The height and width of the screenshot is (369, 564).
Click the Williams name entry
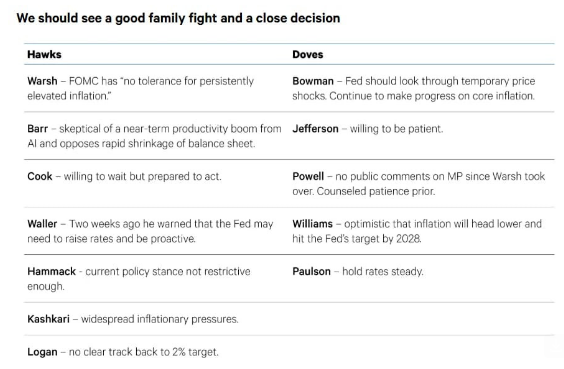pyautogui.click(x=312, y=224)
